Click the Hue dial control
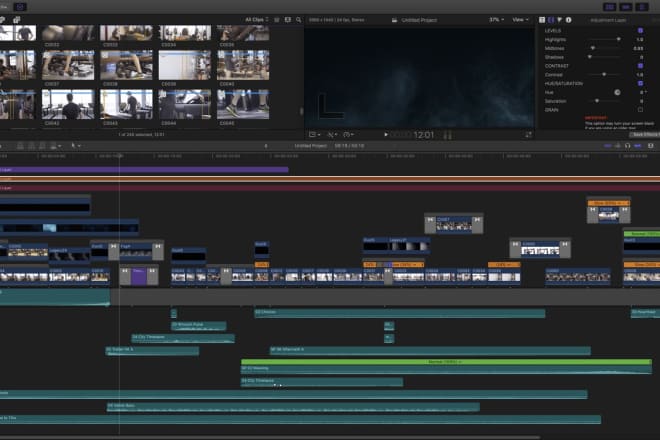 [x=617, y=92]
